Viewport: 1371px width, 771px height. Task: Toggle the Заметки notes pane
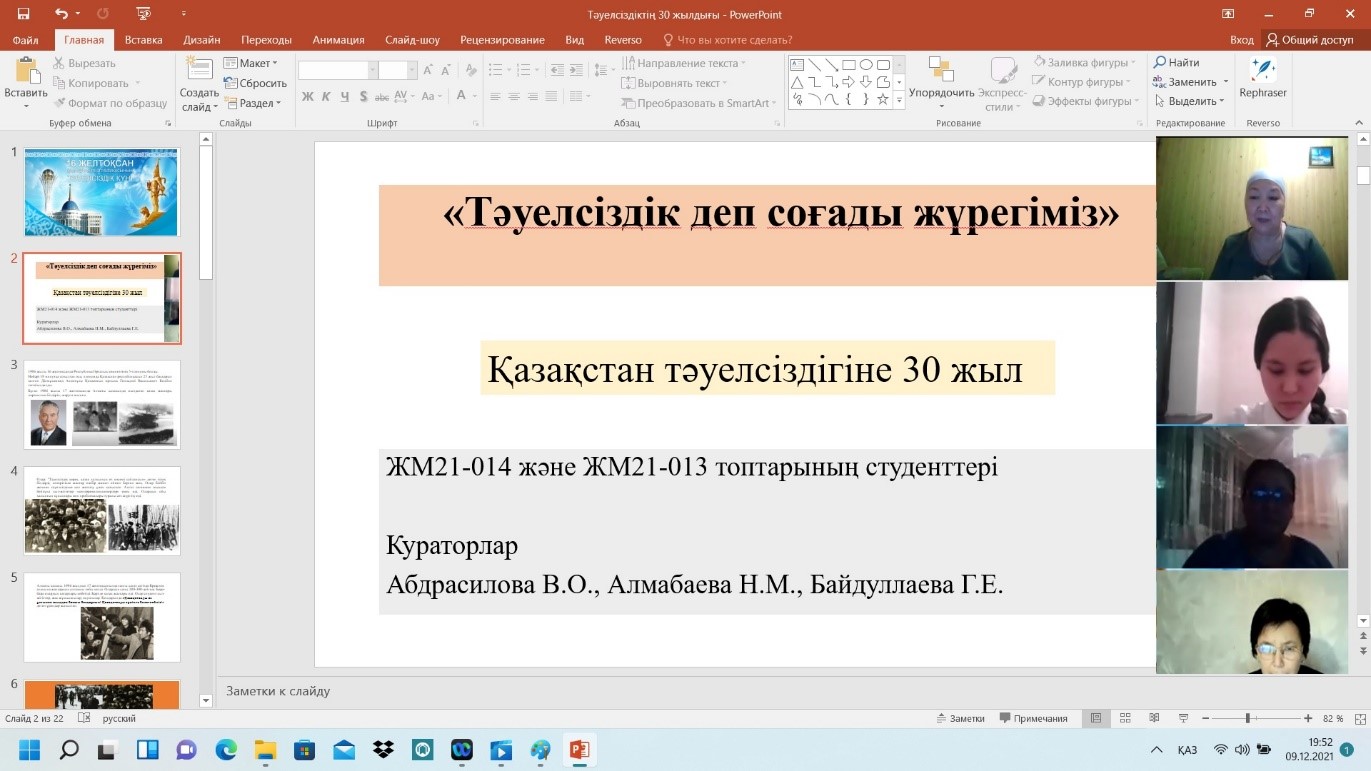[960, 718]
